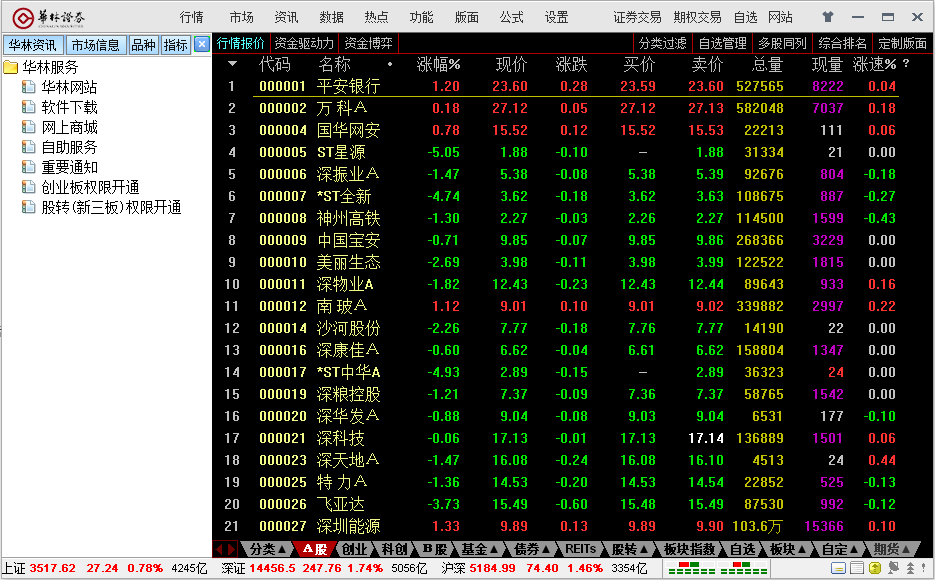Click the red left-right arrows beside 分类 tab
Image resolution: width=935 pixels, height=580 pixels.
tap(225, 549)
